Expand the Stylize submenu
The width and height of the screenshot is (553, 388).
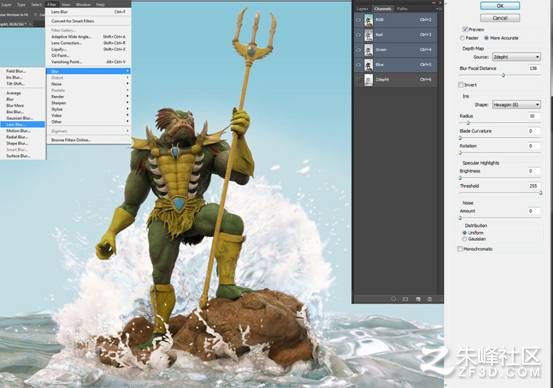[x=88, y=109]
